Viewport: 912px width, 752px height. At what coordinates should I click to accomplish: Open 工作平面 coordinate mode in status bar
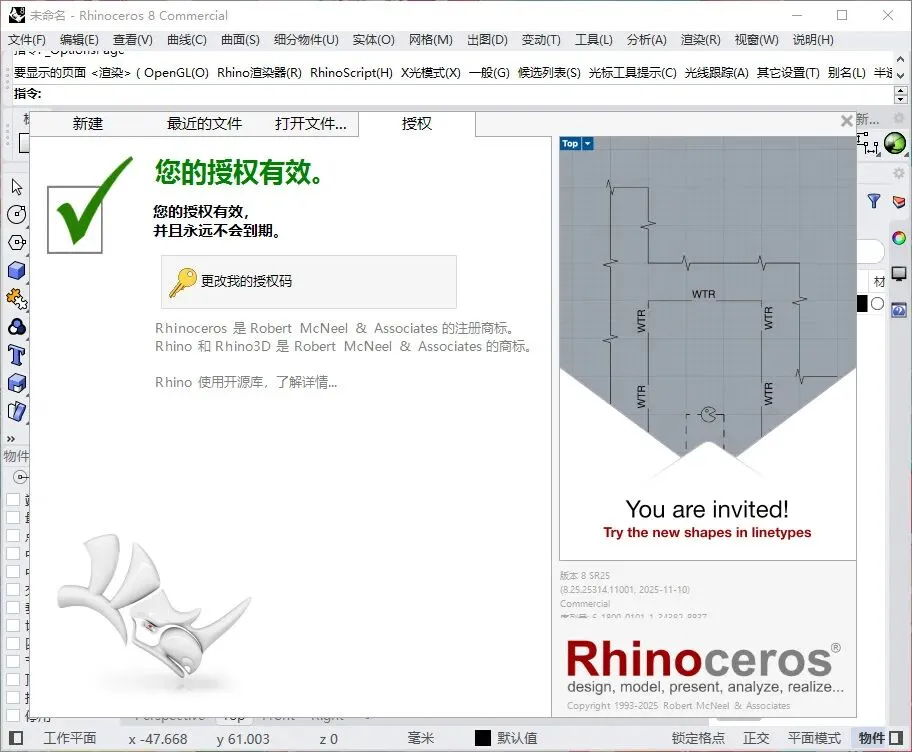tap(70, 738)
